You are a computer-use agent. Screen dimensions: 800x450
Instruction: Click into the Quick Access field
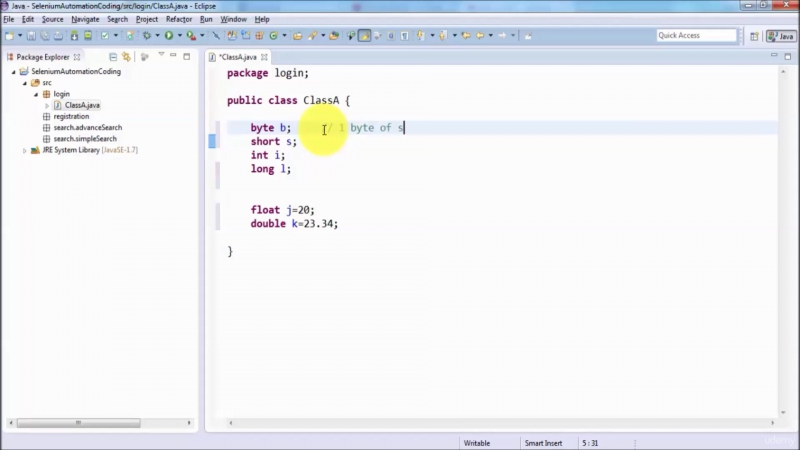696,35
